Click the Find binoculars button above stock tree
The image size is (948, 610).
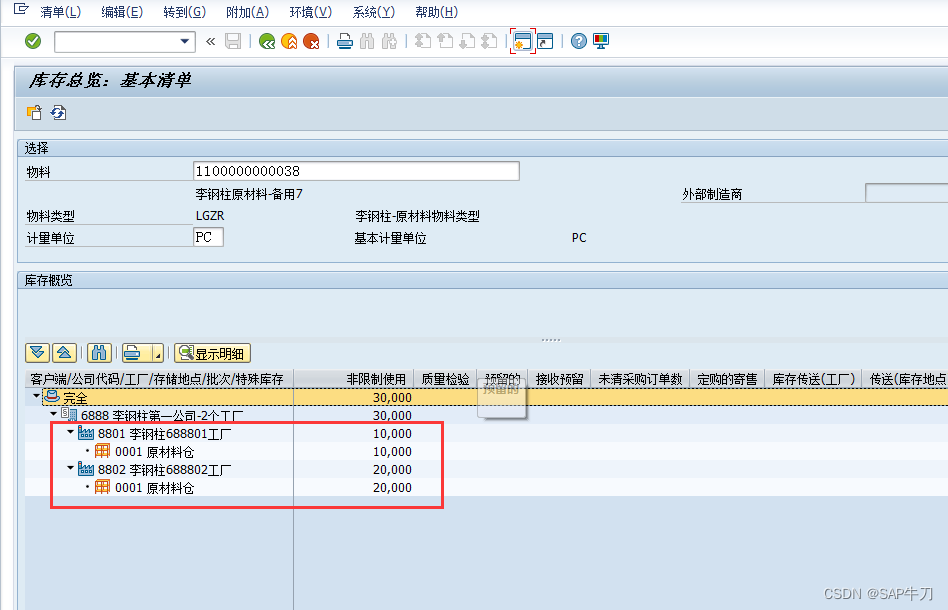point(99,353)
